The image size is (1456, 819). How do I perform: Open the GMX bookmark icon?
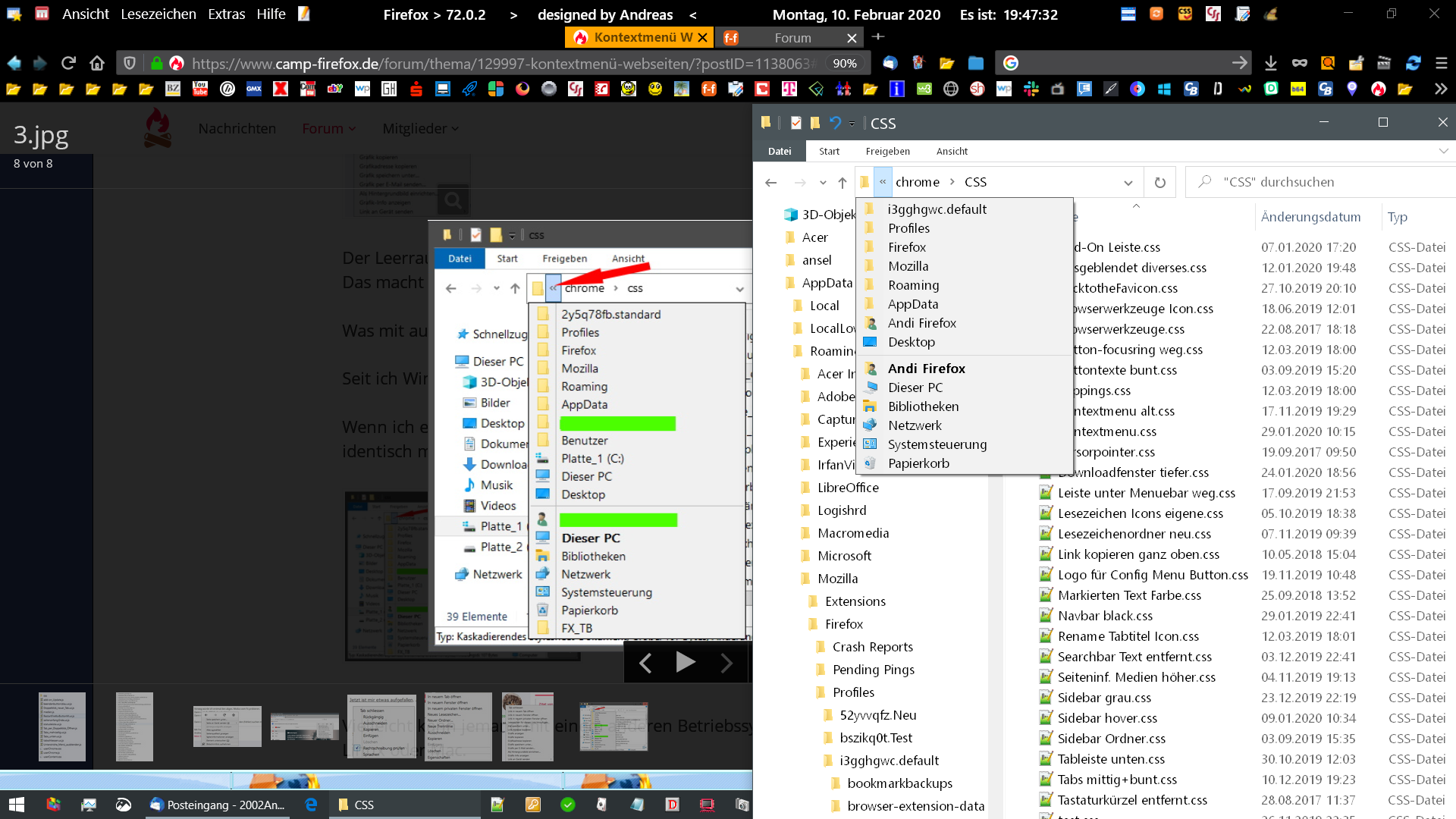254,89
